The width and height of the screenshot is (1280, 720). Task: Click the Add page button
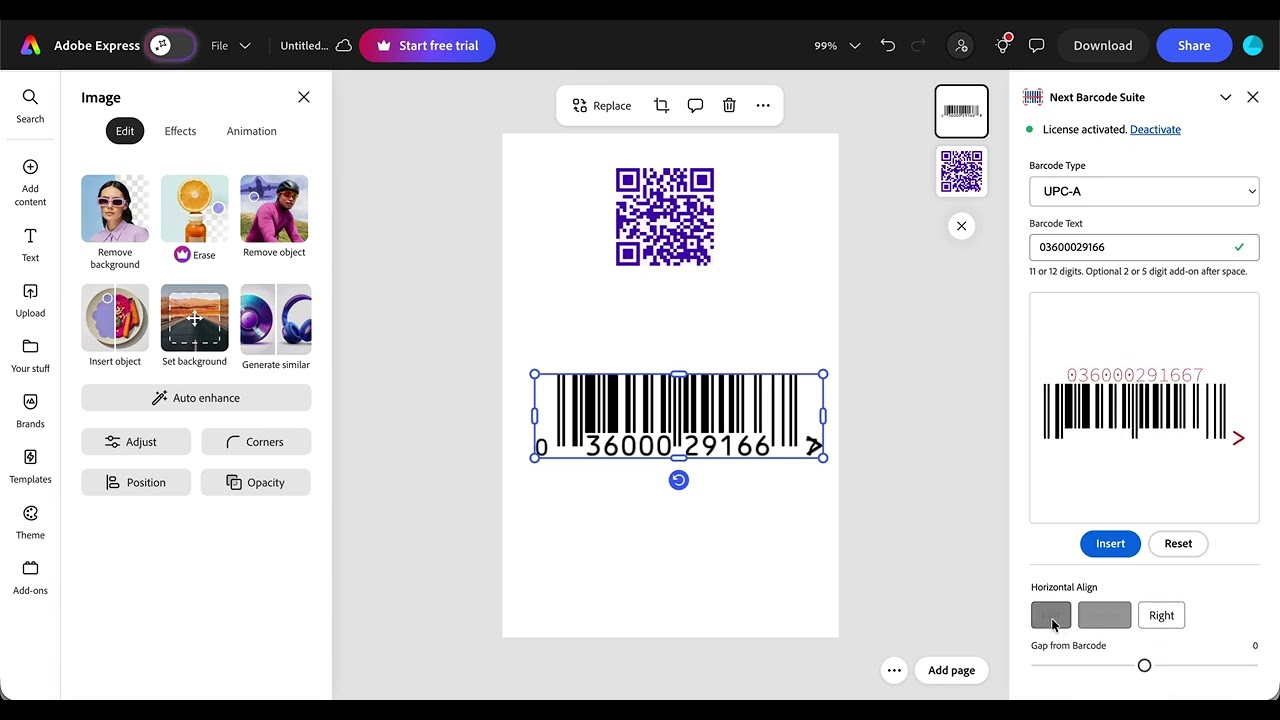951,671
